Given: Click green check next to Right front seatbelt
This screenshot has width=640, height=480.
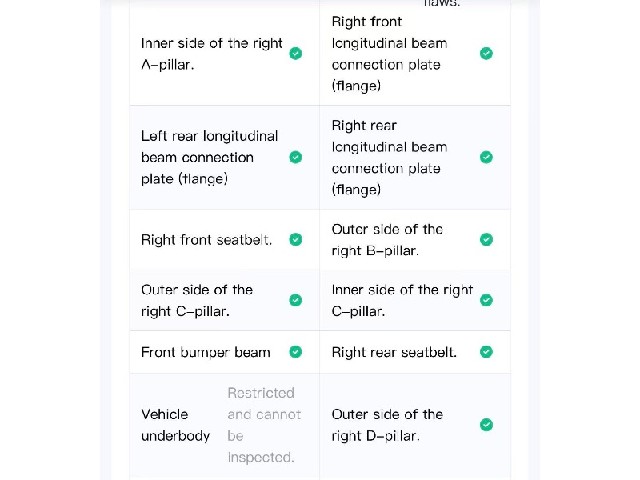Looking at the screenshot, I should click(296, 240).
